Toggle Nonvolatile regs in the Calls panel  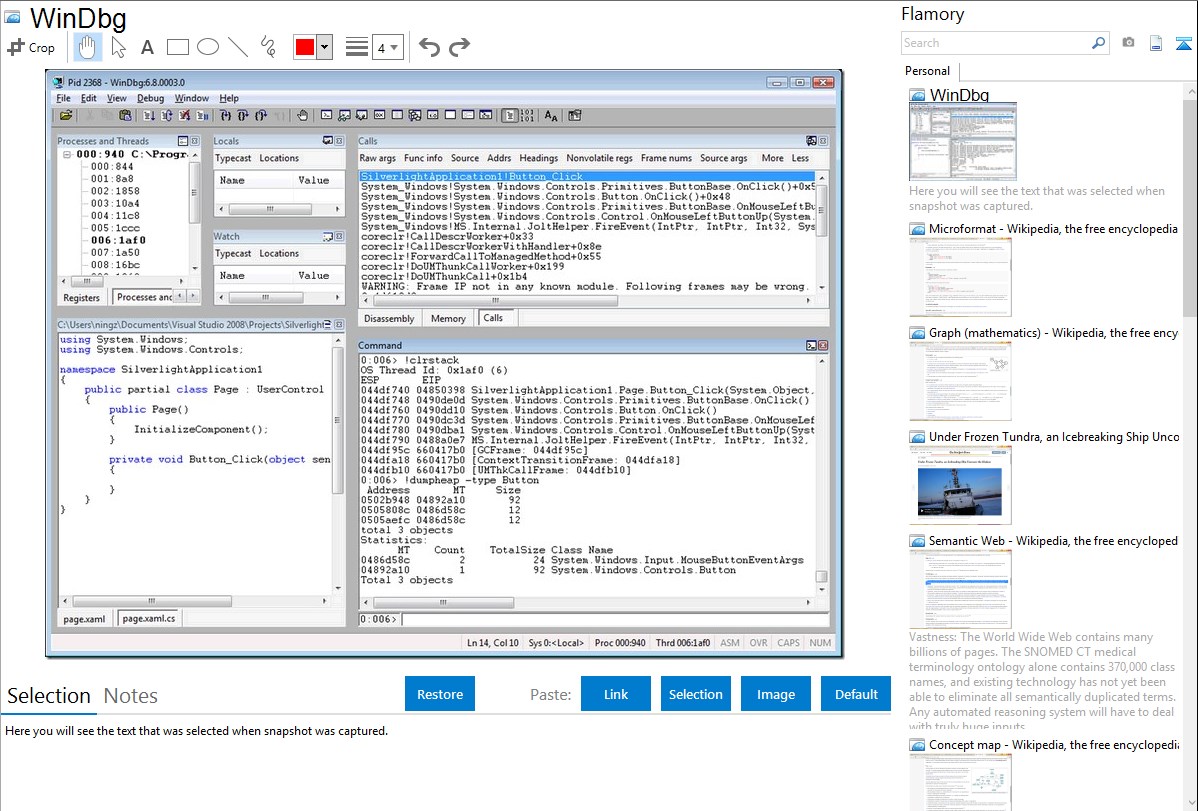click(600, 158)
